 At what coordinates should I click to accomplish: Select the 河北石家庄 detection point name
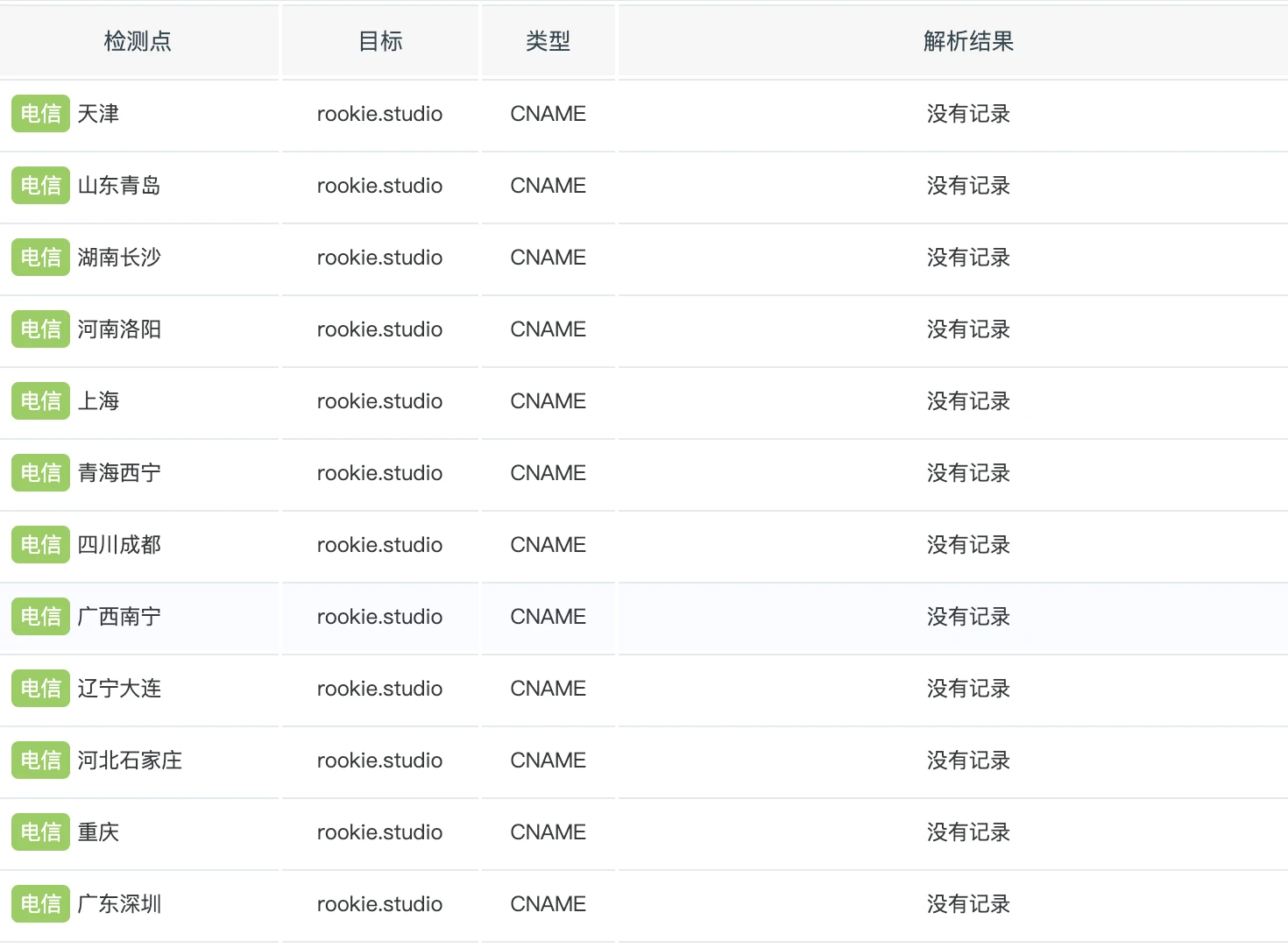tap(130, 761)
